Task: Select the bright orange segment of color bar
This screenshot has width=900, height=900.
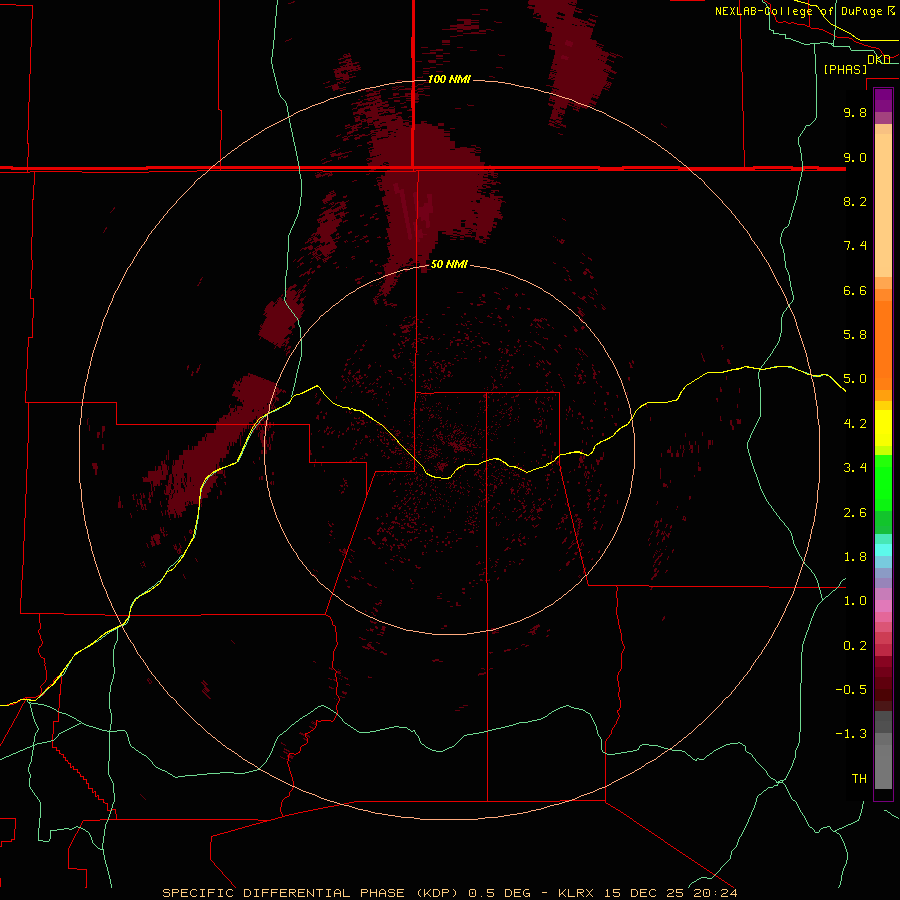Action: (883, 346)
